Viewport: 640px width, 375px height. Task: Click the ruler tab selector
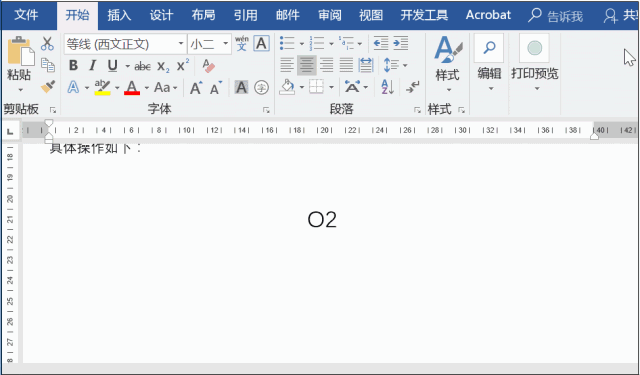click(11, 131)
